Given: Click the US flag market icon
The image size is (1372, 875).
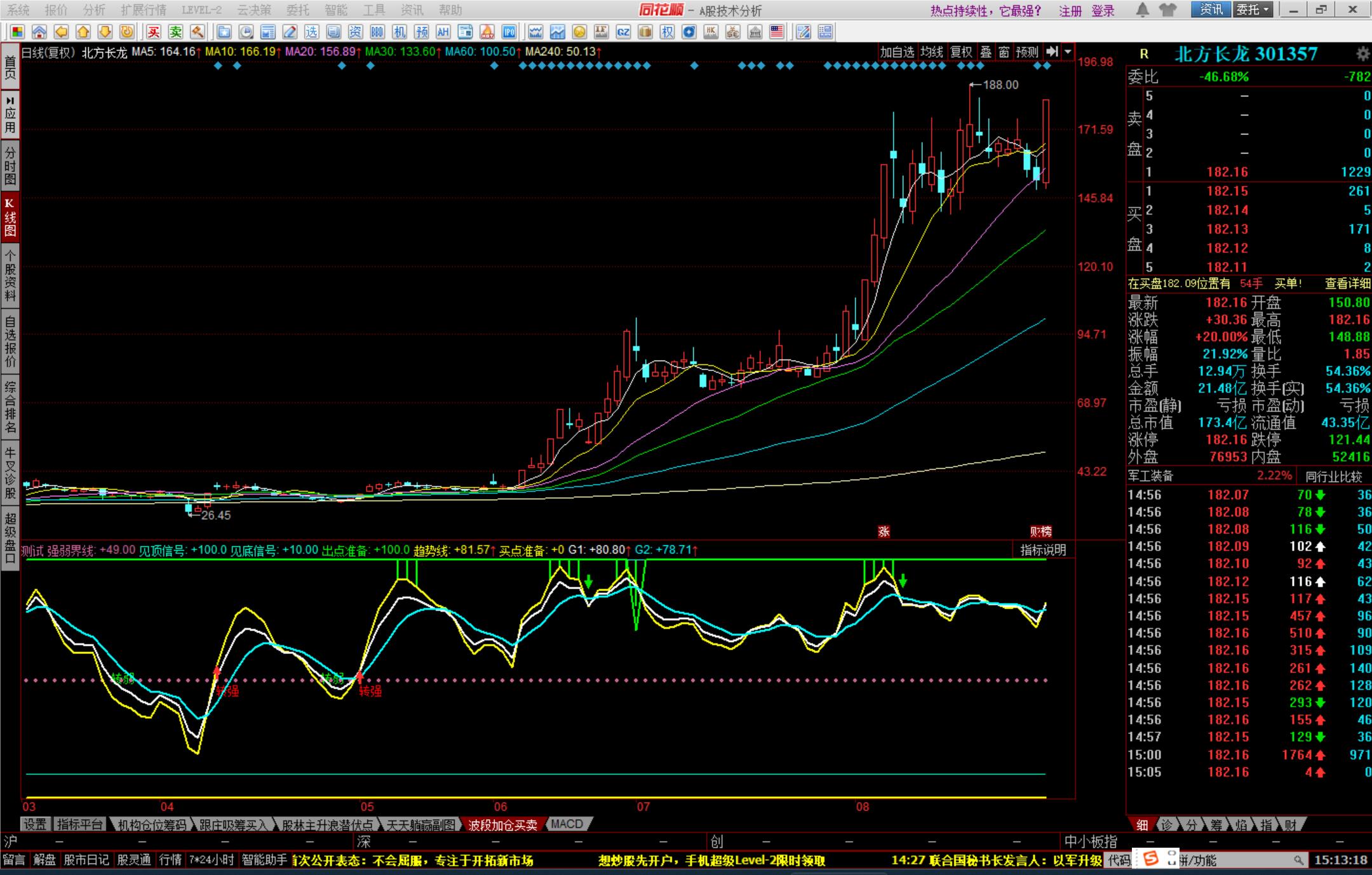Looking at the screenshot, I should tap(777, 32).
